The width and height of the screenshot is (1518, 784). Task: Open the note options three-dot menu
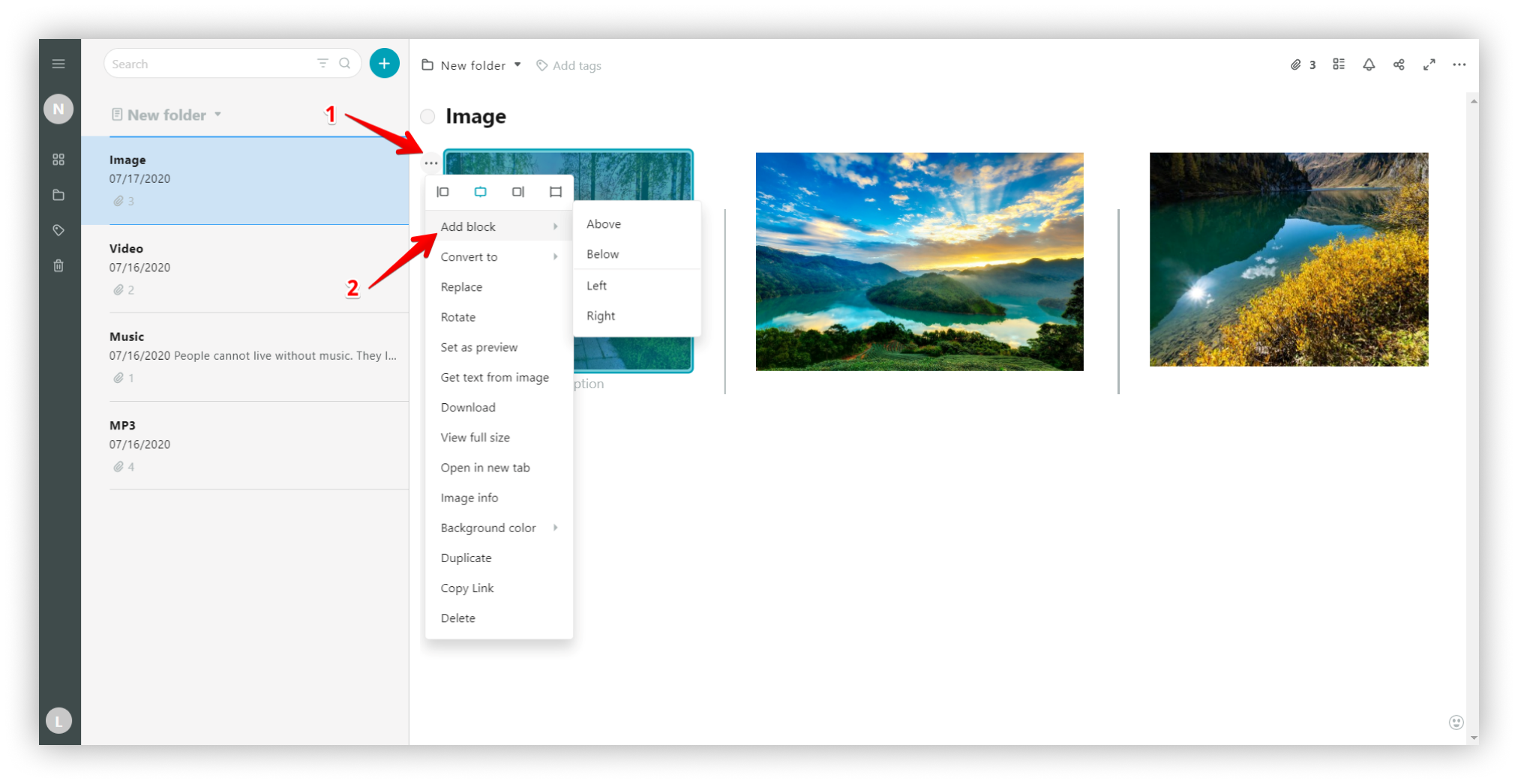(x=1459, y=64)
